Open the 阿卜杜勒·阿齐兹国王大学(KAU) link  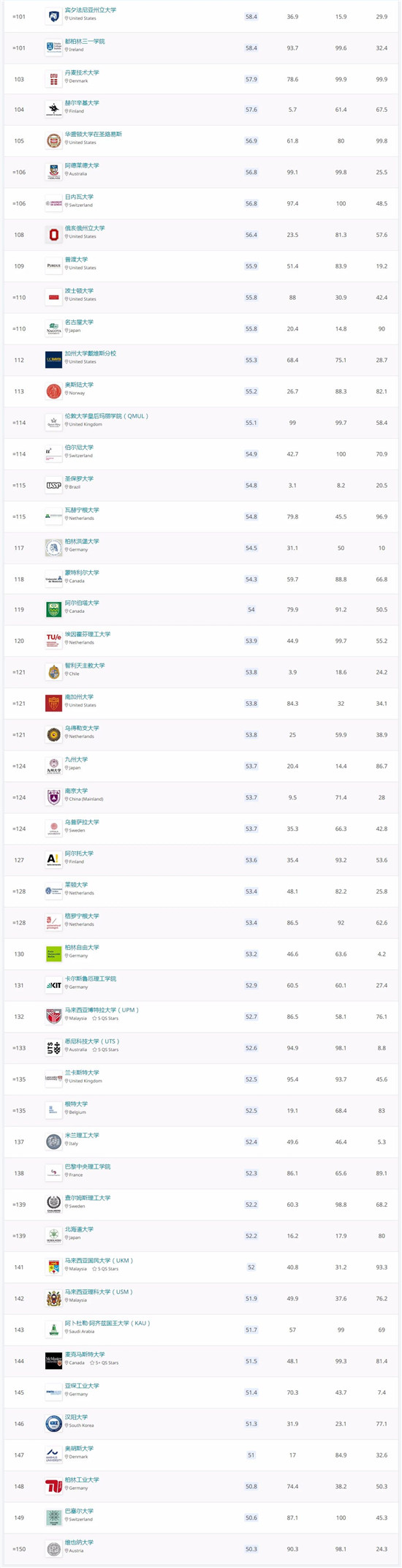click(107, 1323)
